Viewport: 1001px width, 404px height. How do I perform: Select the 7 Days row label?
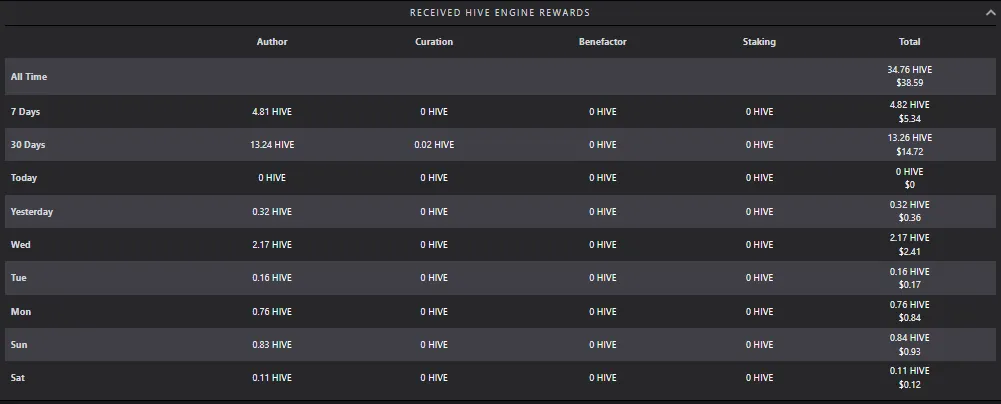click(26, 112)
